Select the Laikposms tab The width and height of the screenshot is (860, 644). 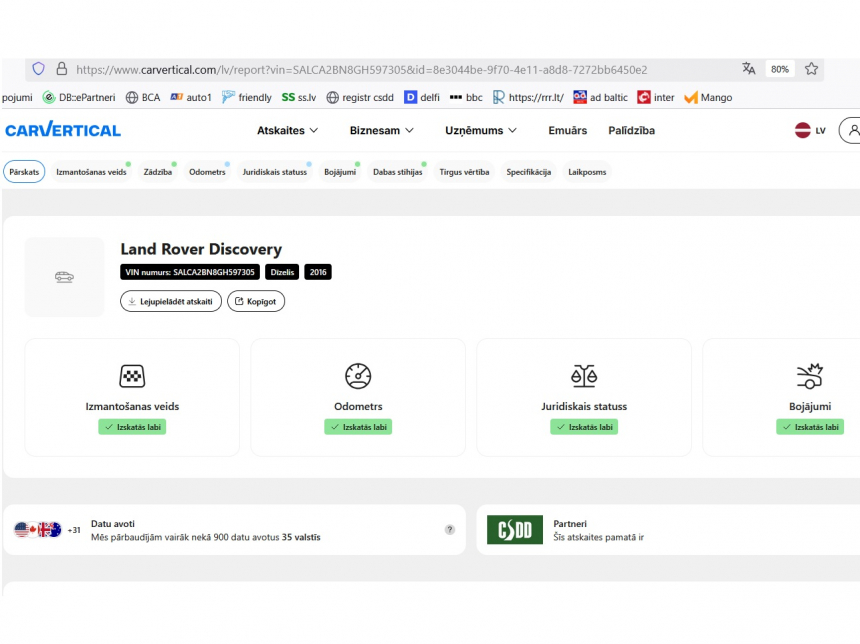tap(587, 172)
